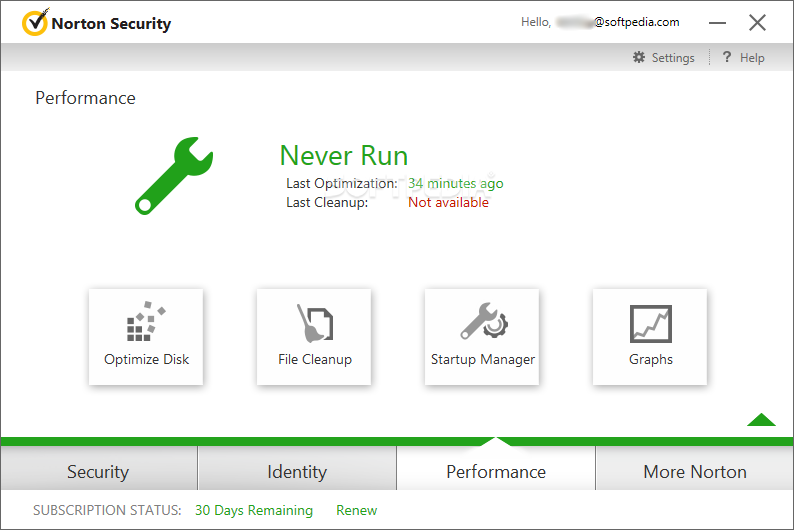The height and width of the screenshot is (530, 794).
Task: Collapse the panel with the green up arrow
Action: (x=761, y=420)
